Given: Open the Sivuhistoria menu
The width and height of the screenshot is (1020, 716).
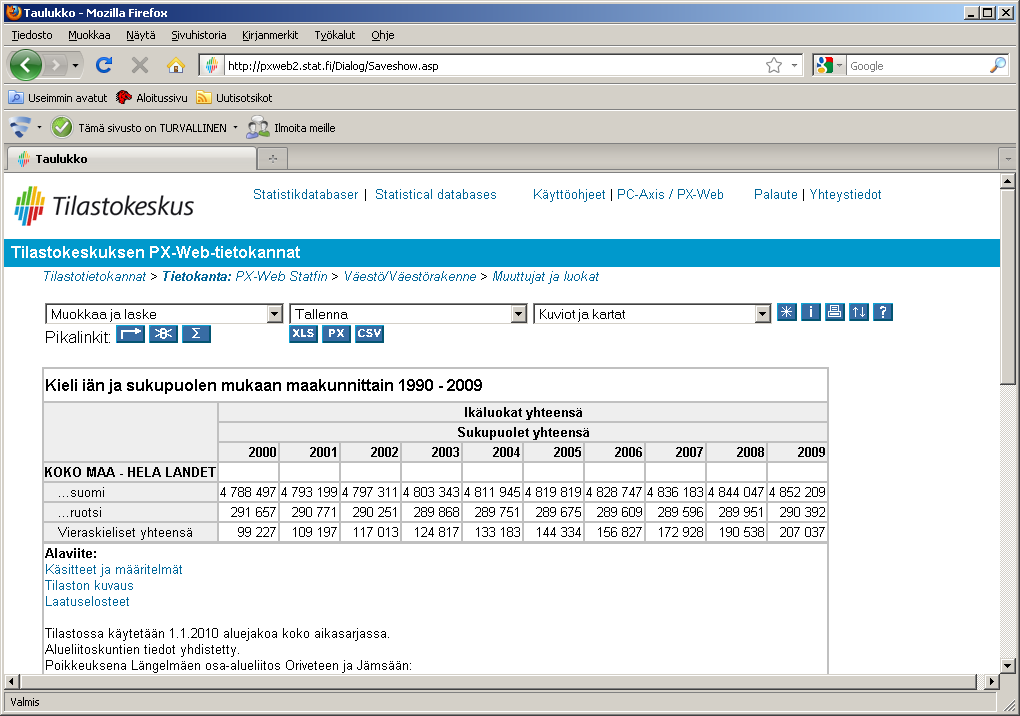Looking at the screenshot, I should click(199, 35).
